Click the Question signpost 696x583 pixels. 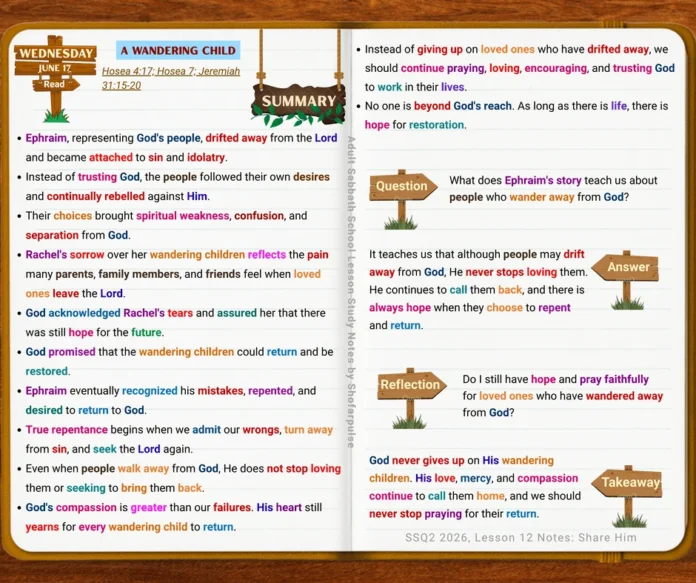pos(402,199)
